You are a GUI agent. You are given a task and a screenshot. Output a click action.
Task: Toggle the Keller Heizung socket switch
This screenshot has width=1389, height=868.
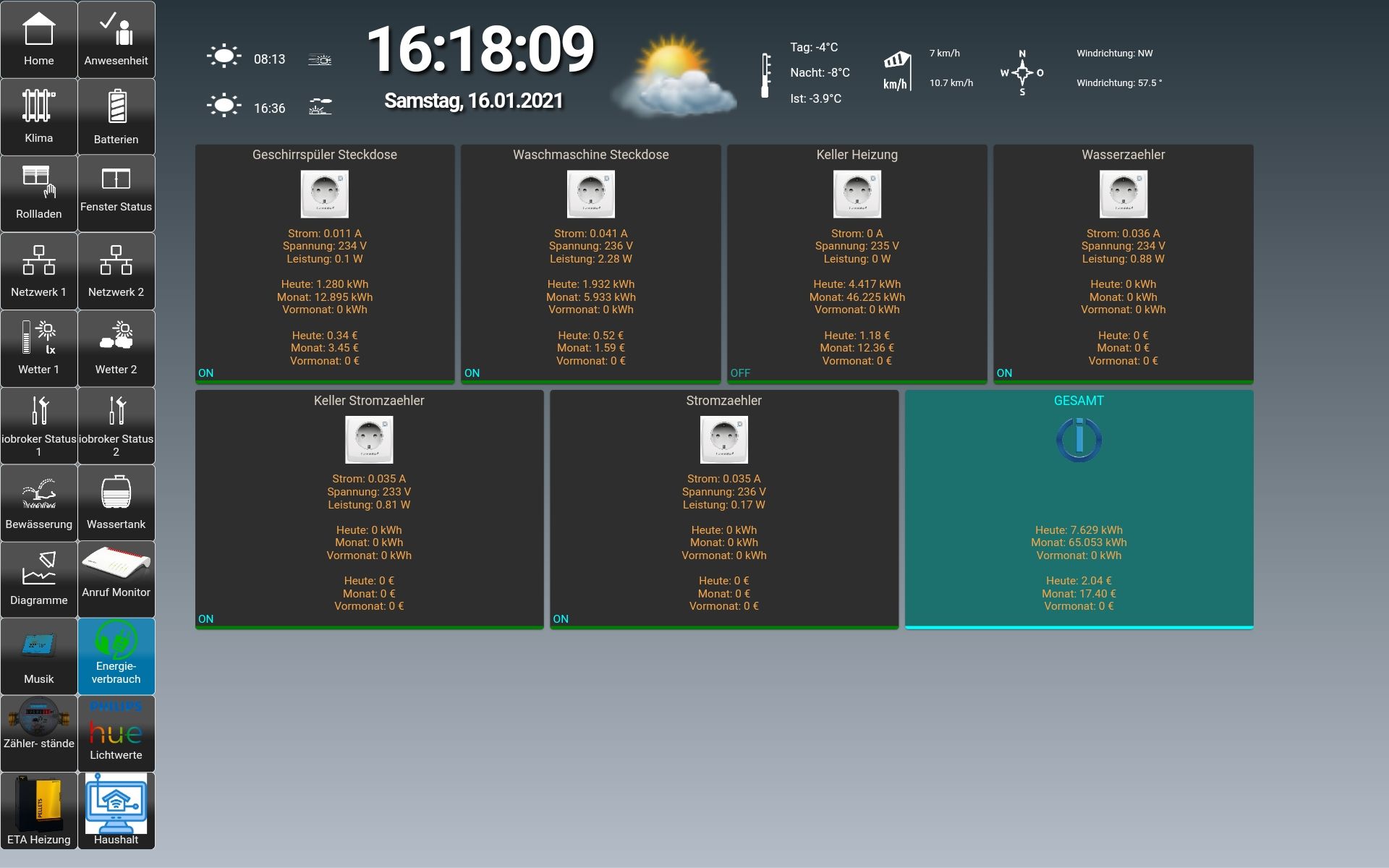(x=857, y=194)
